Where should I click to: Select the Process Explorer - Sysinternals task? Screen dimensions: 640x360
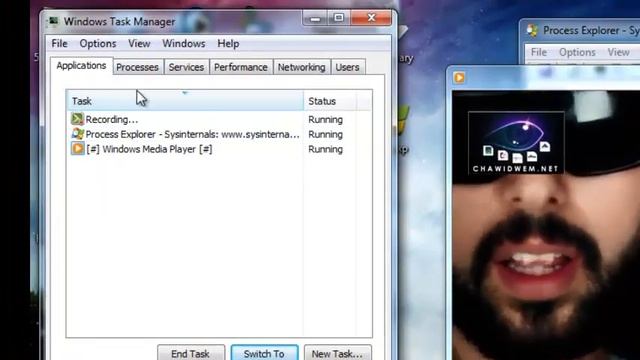click(219, 134)
